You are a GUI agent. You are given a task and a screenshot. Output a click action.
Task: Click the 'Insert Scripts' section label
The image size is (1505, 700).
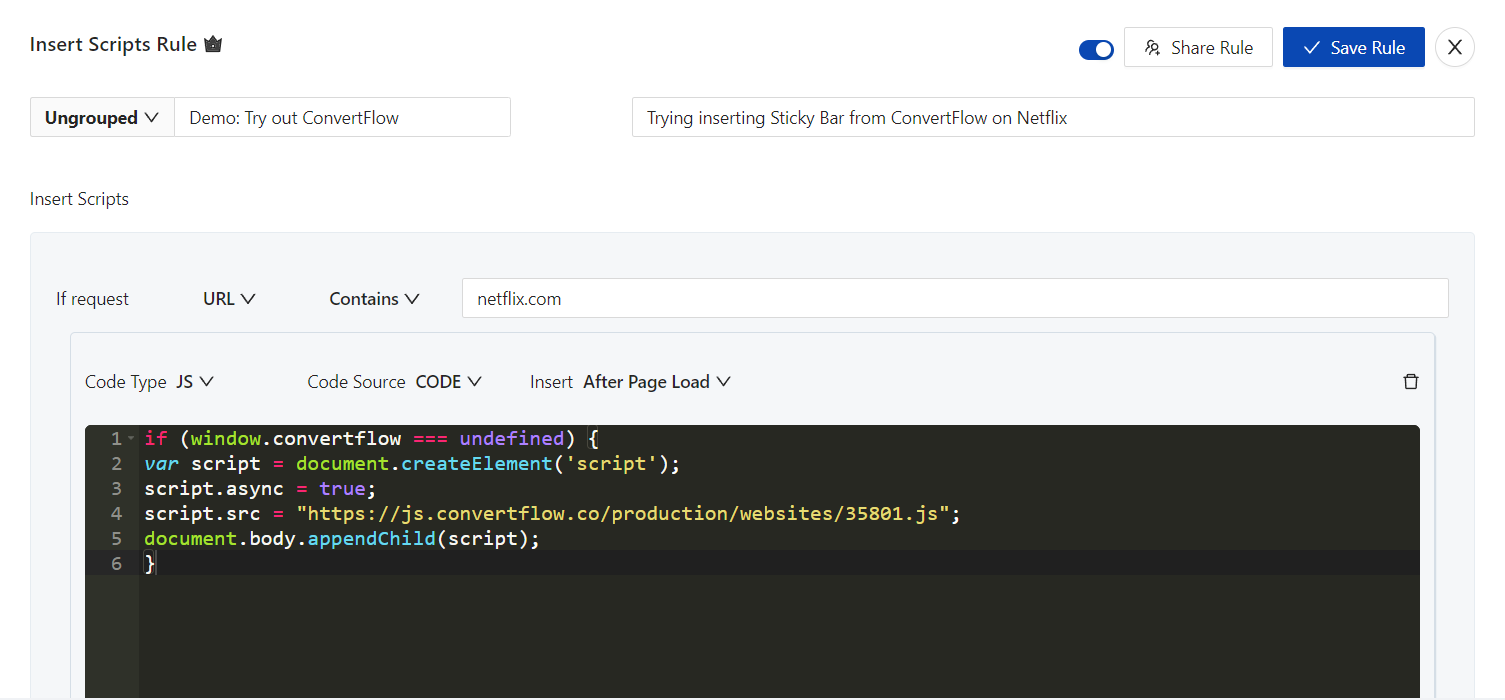coord(79,199)
